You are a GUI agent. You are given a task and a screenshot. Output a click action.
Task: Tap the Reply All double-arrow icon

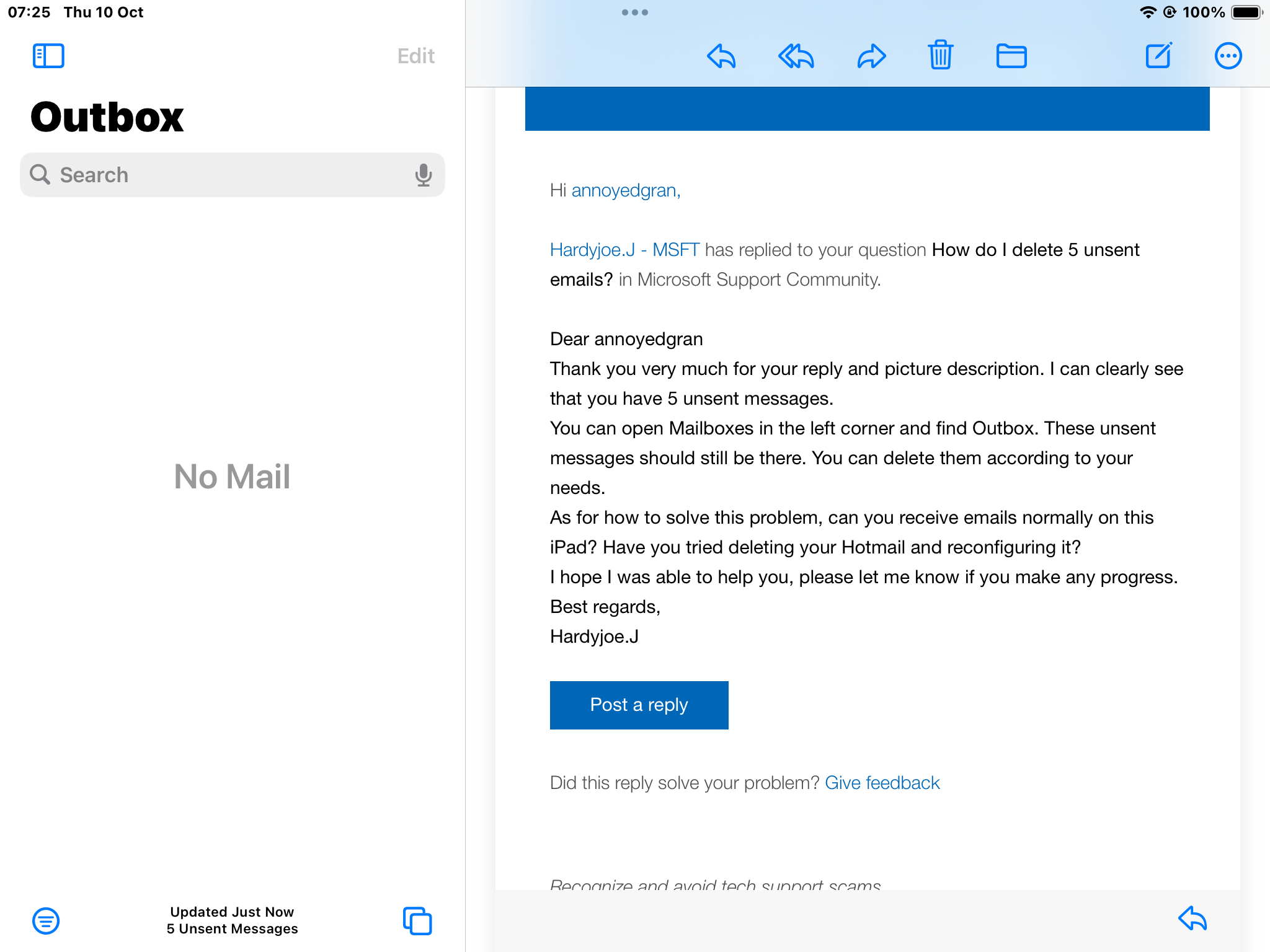point(796,56)
